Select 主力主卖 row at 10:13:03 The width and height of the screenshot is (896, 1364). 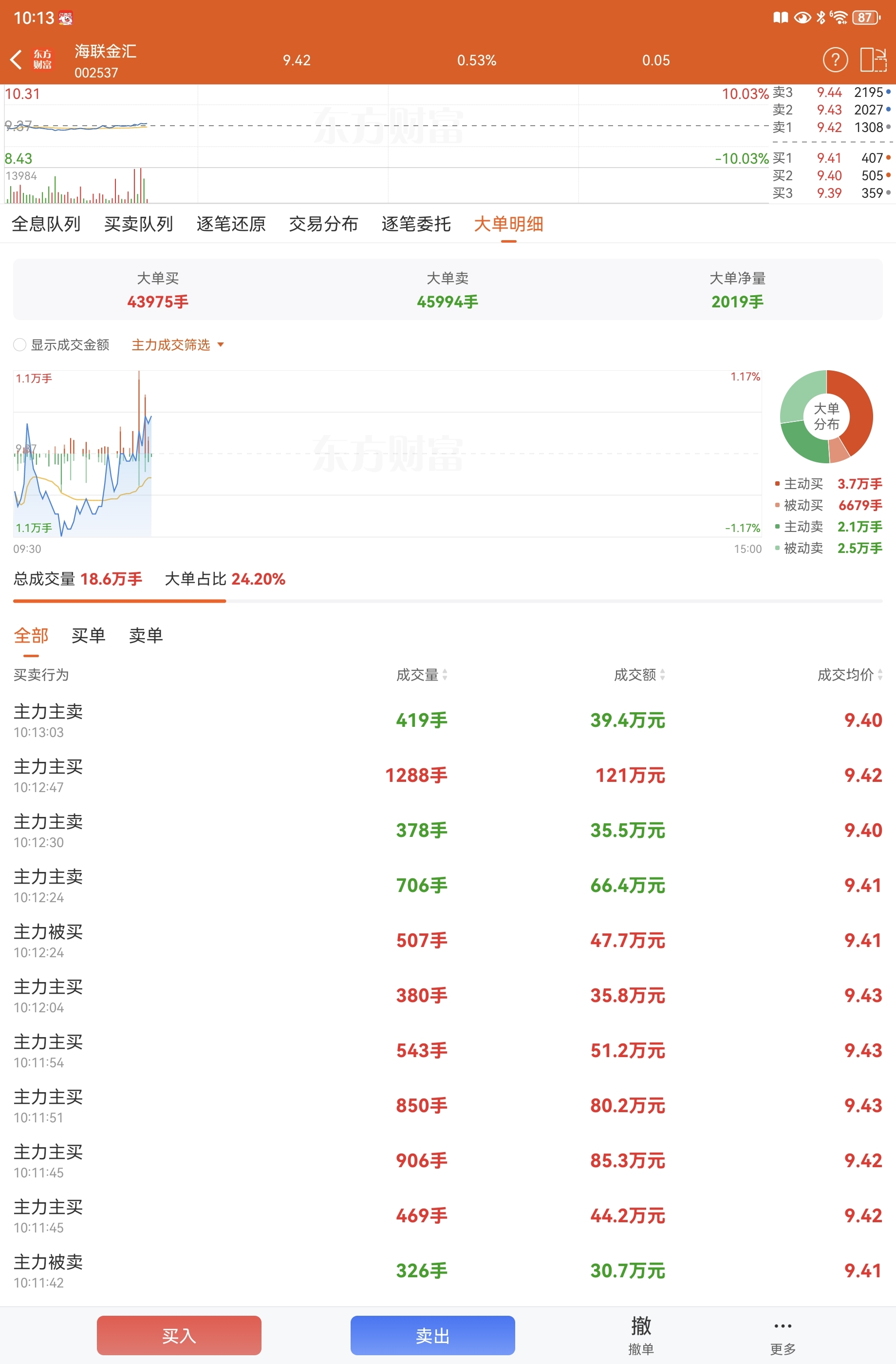click(x=448, y=720)
